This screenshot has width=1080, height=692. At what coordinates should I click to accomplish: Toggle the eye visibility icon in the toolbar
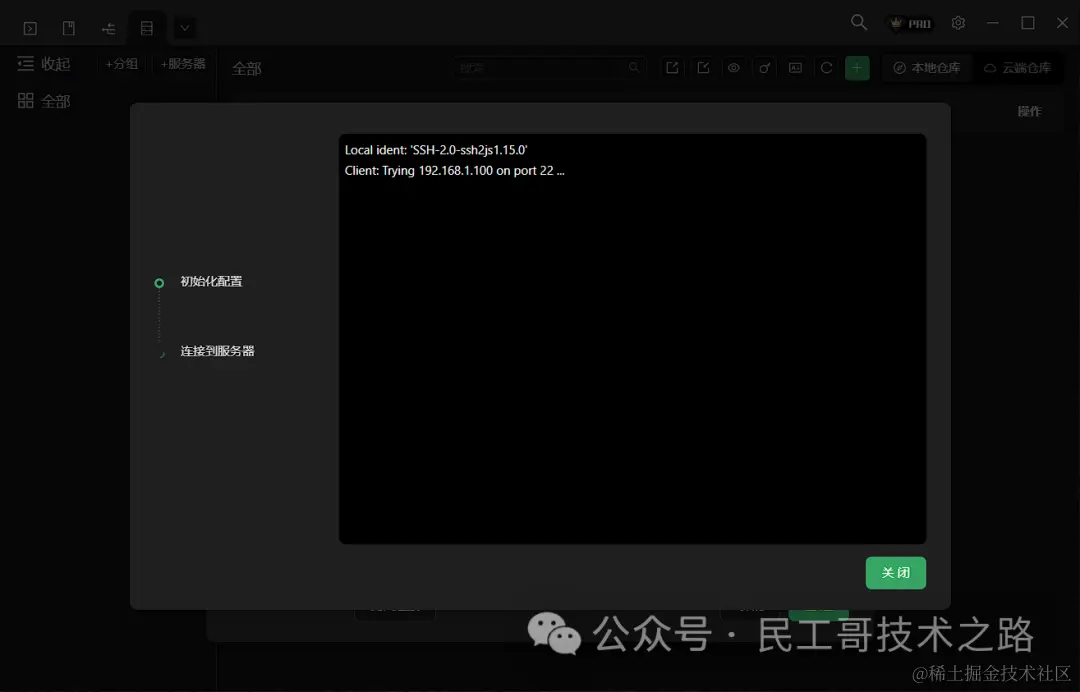pyautogui.click(x=734, y=67)
